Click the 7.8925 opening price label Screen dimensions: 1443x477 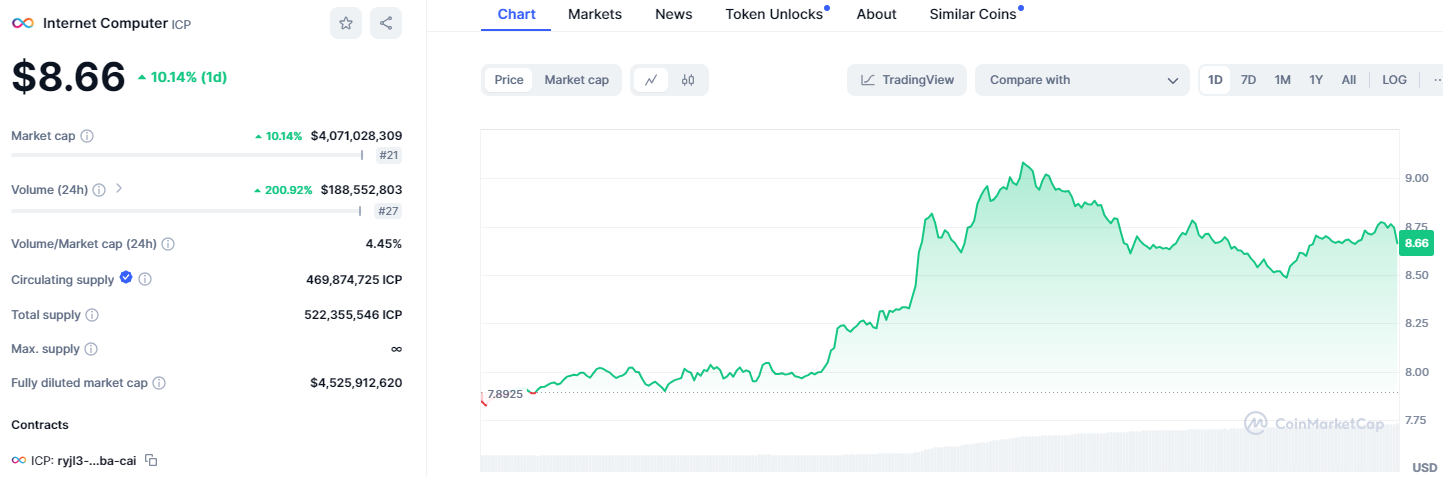tap(505, 394)
